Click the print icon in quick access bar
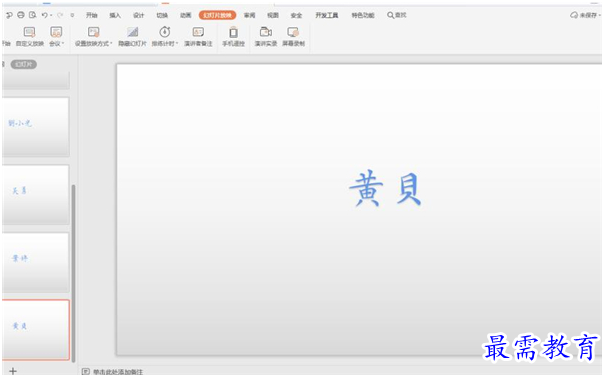Screen dimensions: 606x379 point(21,15)
